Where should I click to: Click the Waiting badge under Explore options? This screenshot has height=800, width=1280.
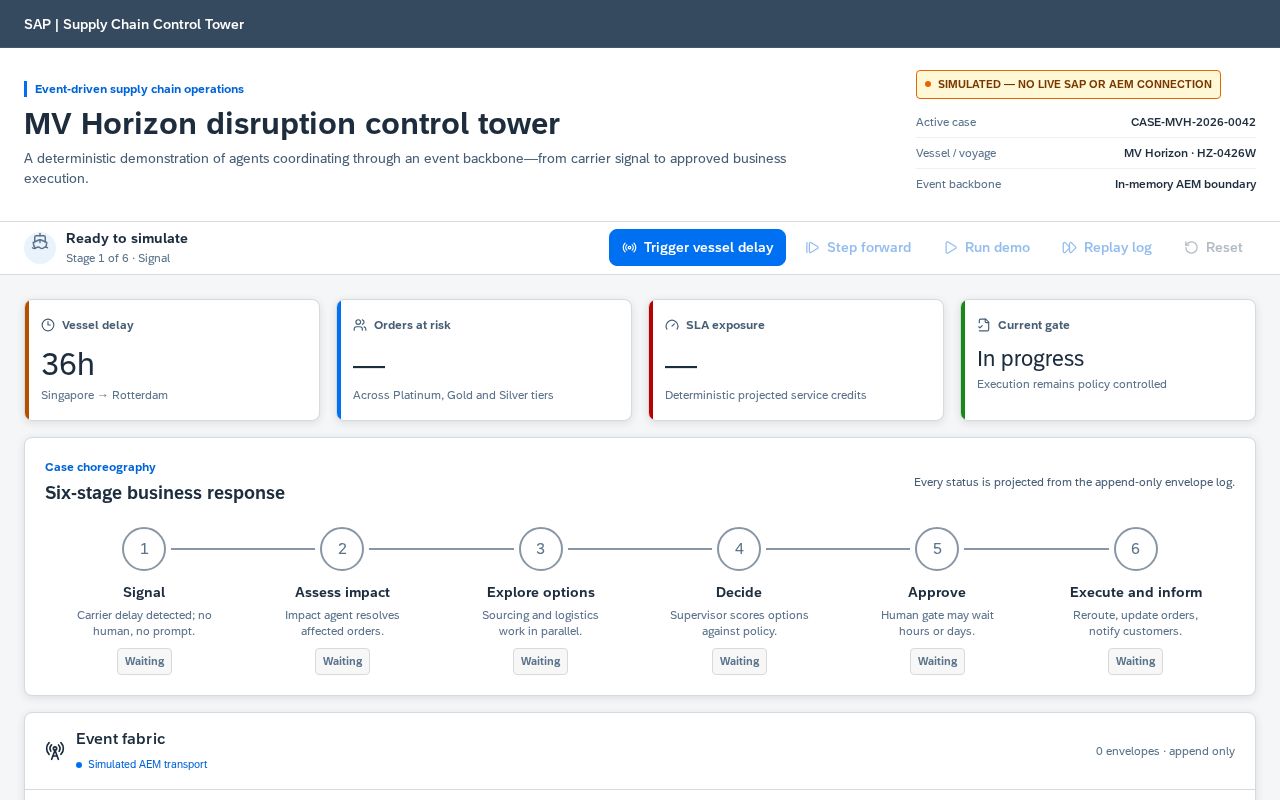[x=541, y=661]
